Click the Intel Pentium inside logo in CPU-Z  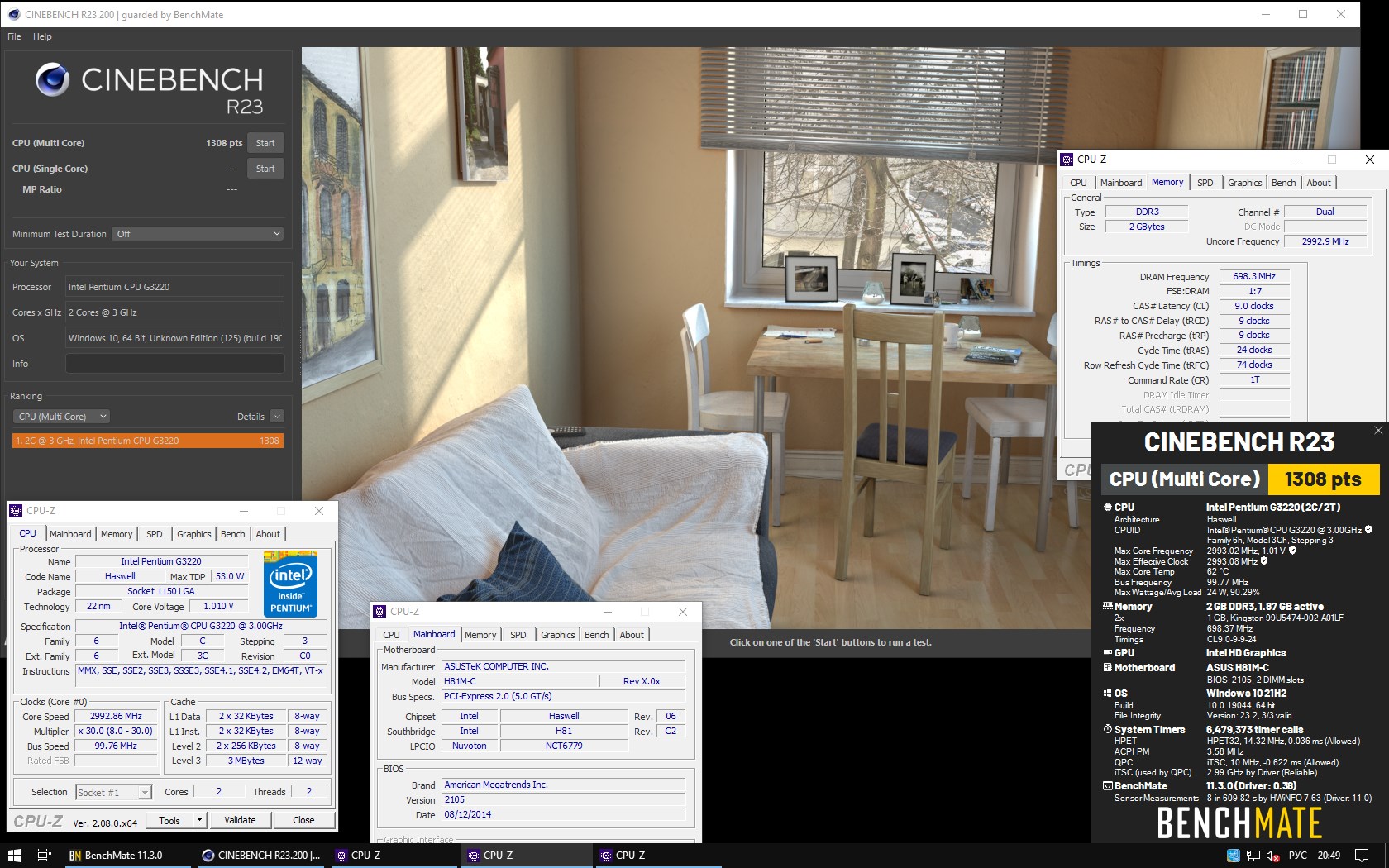290,584
